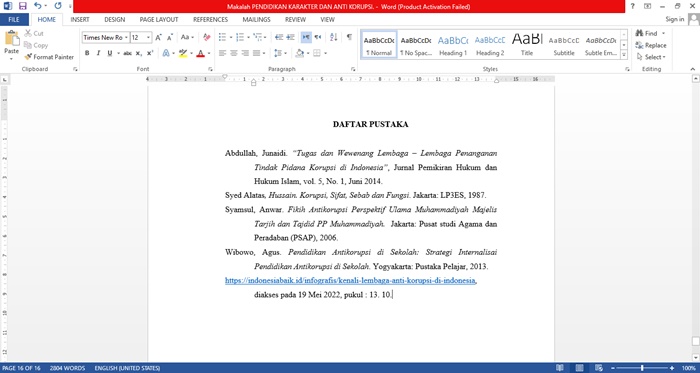
Task: Open the indonesiabaik.id hyperlink in document
Action: [x=350, y=281]
